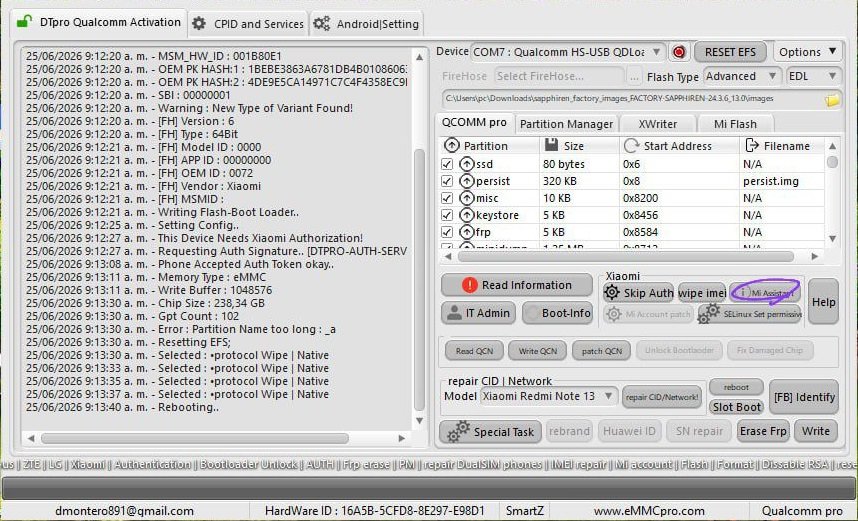
Task: Click the Size column floppy disk icon
Action: coord(552,145)
